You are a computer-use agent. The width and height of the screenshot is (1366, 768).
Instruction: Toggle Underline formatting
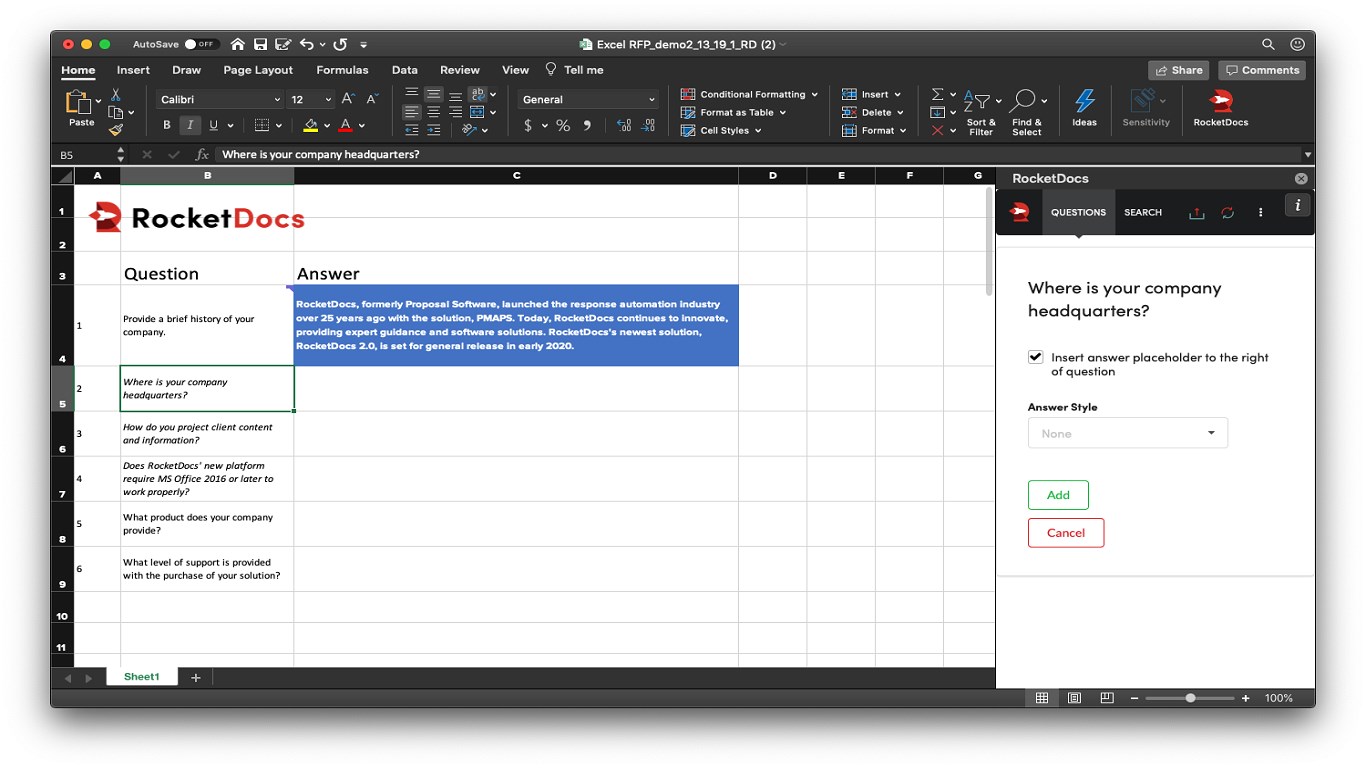coord(213,125)
